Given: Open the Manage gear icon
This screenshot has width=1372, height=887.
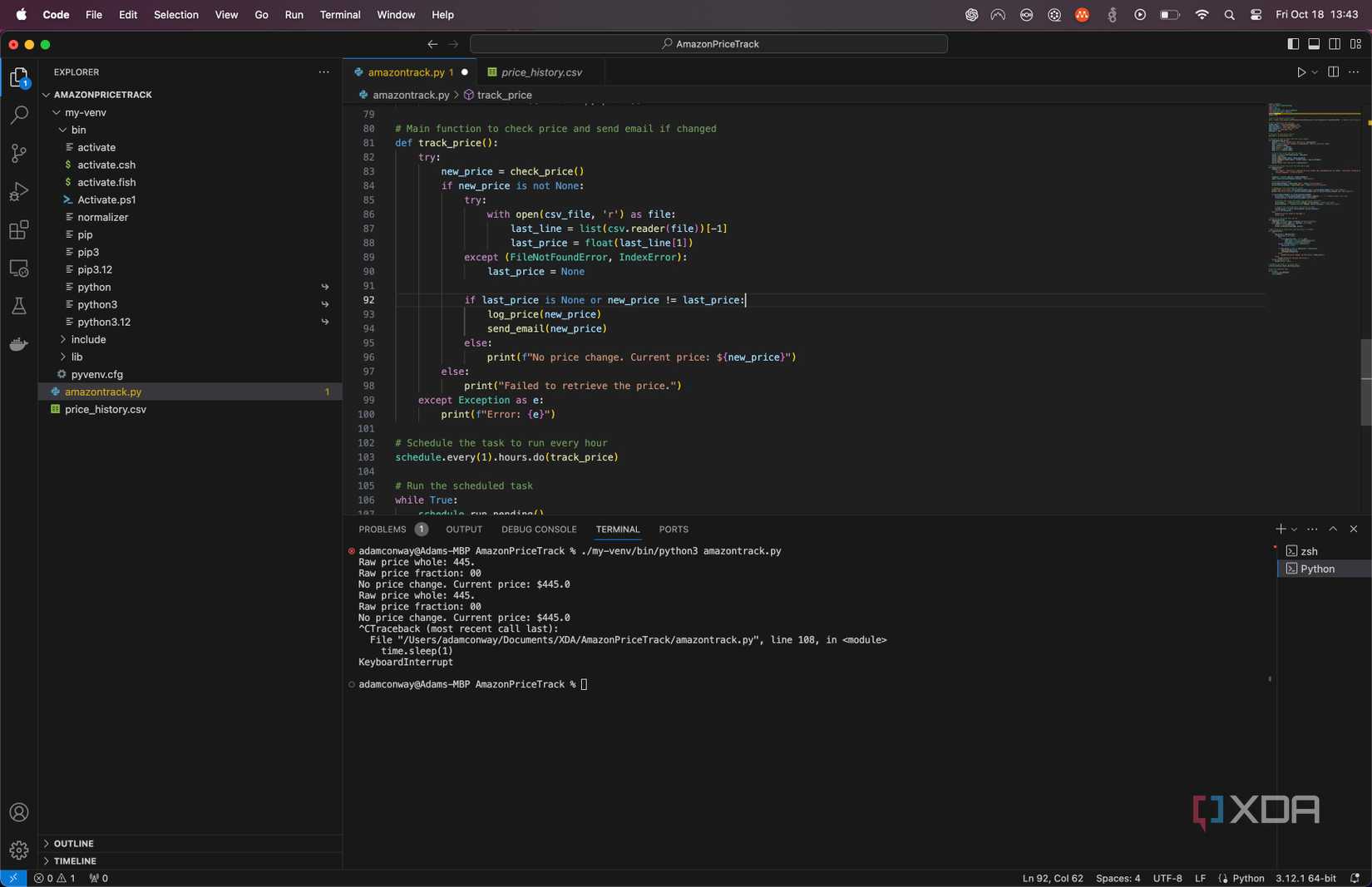Looking at the screenshot, I should coord(19,850).
